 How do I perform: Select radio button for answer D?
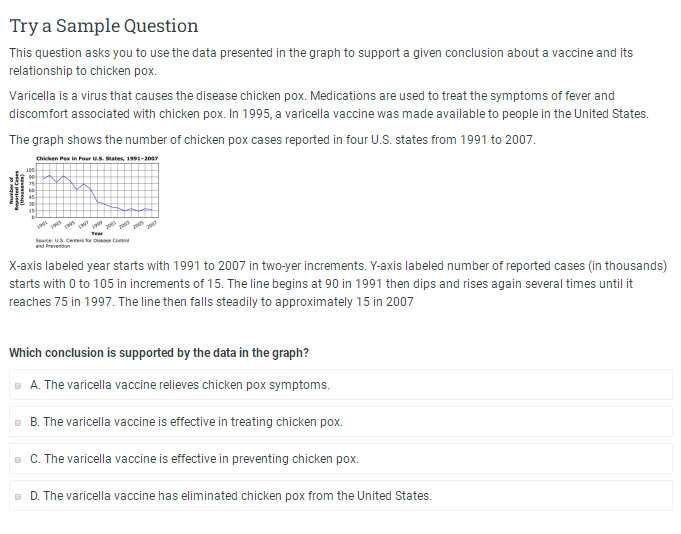click(18, 496)
